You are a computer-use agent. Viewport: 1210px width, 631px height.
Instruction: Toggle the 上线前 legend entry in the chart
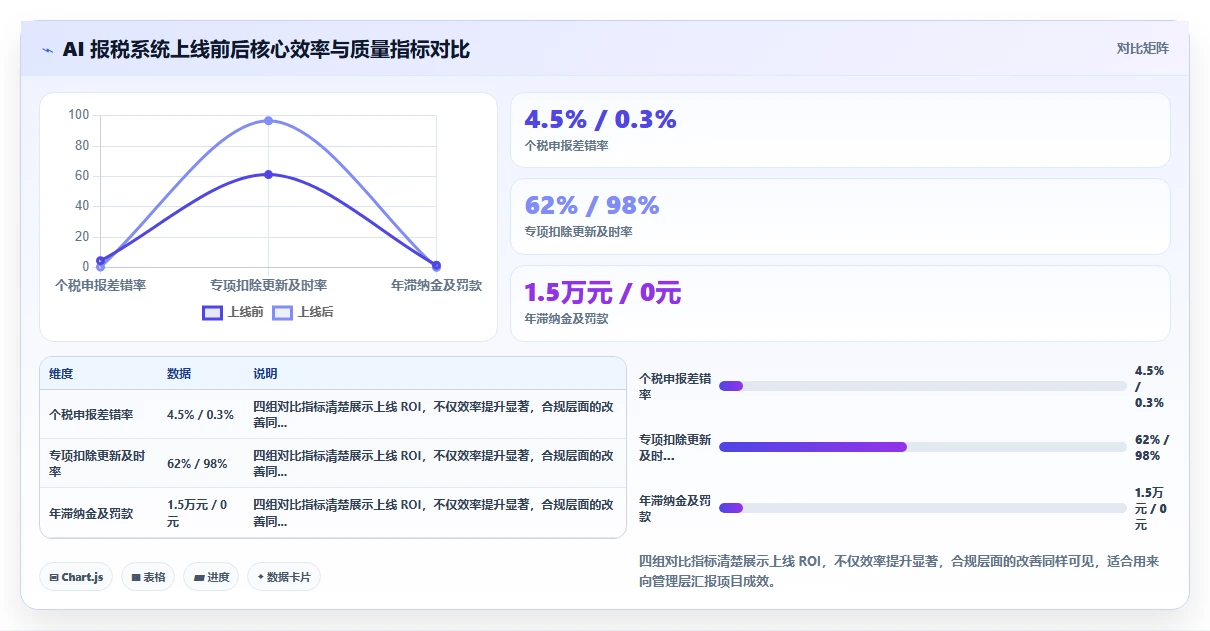233,312
